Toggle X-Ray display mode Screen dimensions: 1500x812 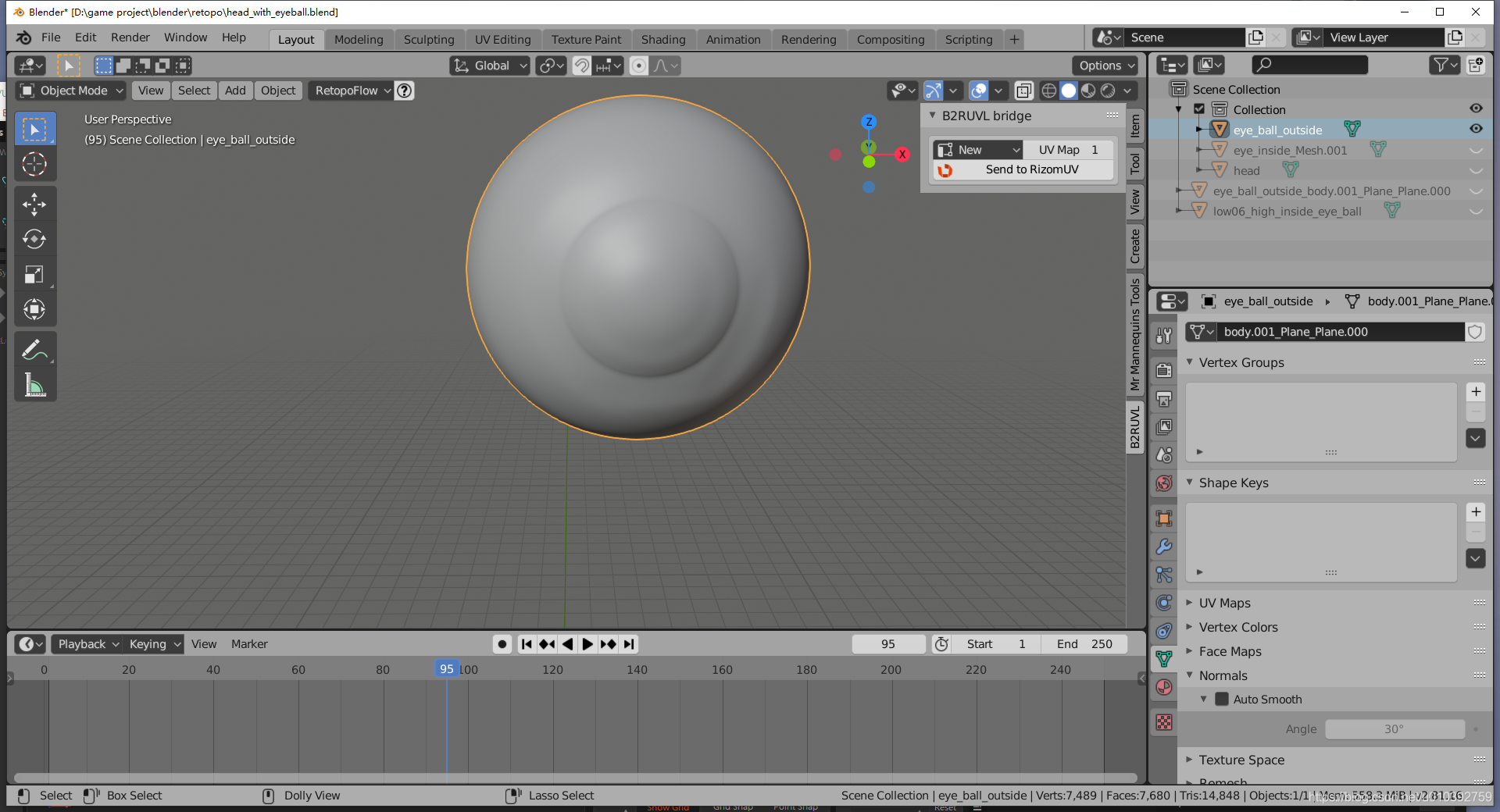click(1023, 91)
